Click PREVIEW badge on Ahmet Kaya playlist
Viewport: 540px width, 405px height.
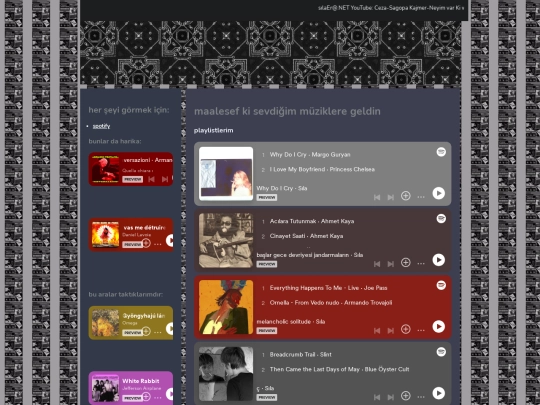click(267, 264)
